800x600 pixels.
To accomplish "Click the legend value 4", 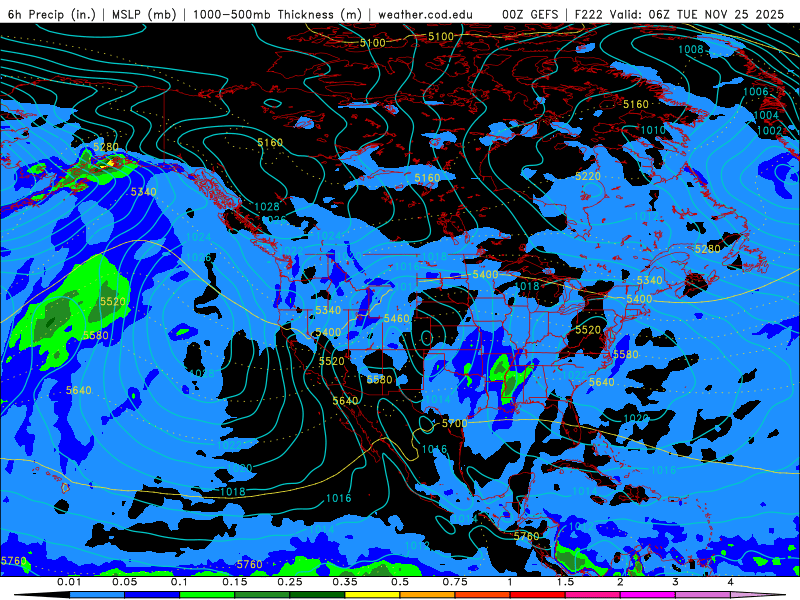I will [731, 582].
